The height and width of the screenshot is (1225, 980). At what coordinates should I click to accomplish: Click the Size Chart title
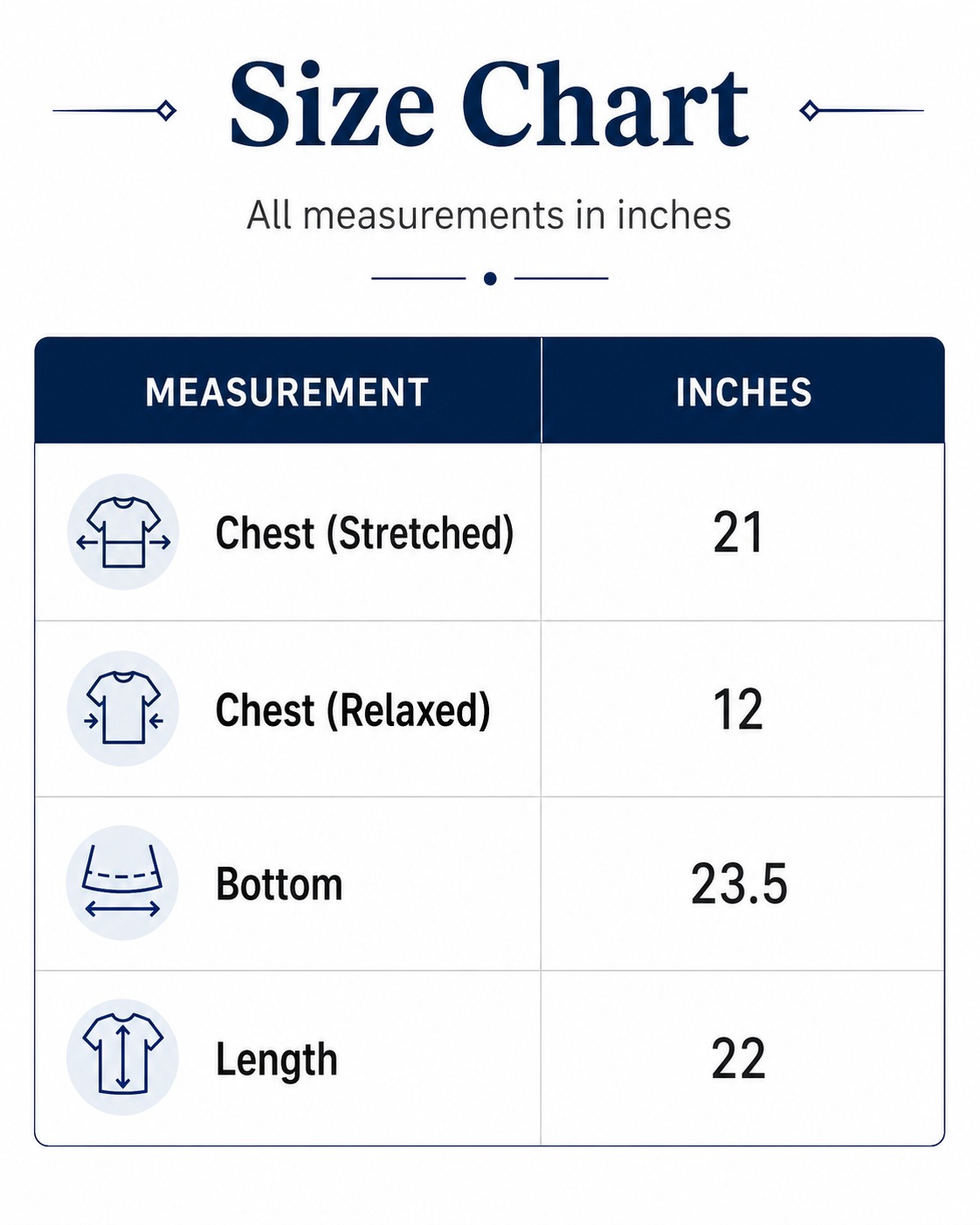coord(489,107)
